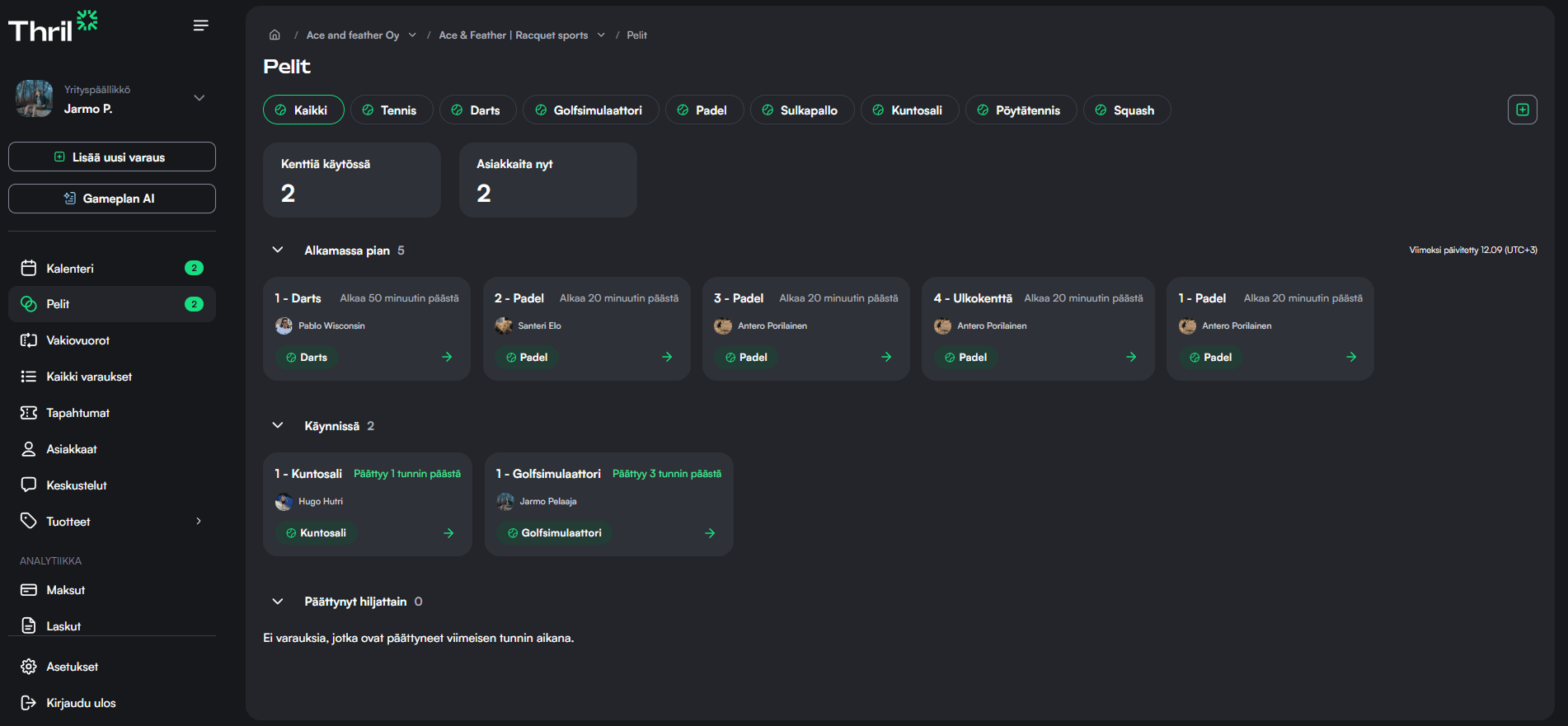This screenshot has width=1568, height=726.
Task: Open Maksut under Analytiikka
Action: tap(66, 590)
